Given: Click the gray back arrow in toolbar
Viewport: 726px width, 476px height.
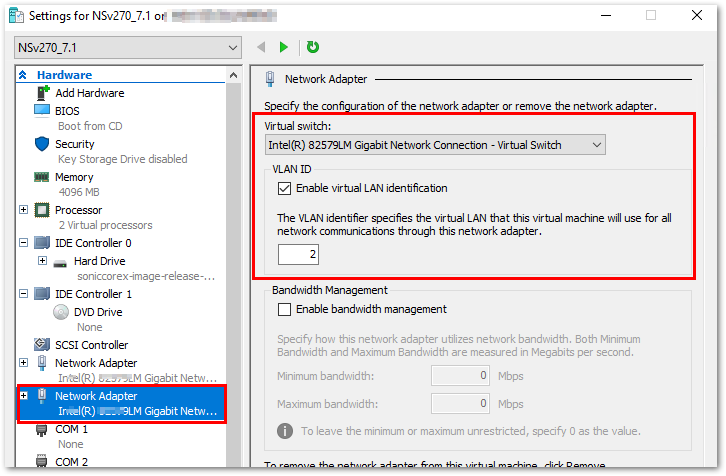Looking at the screenshot, I should 262,47.
